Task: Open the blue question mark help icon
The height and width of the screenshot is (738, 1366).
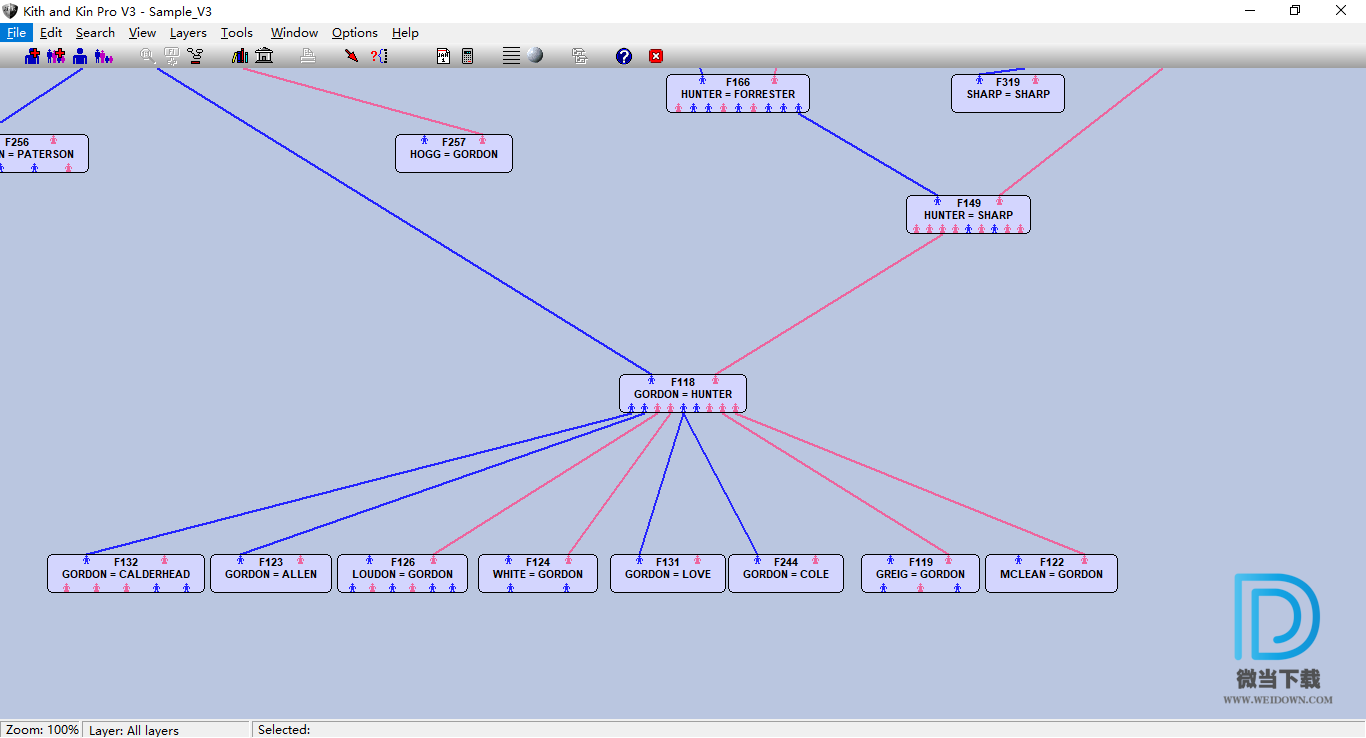Action: pyautogui.click(x=624, y=56)
